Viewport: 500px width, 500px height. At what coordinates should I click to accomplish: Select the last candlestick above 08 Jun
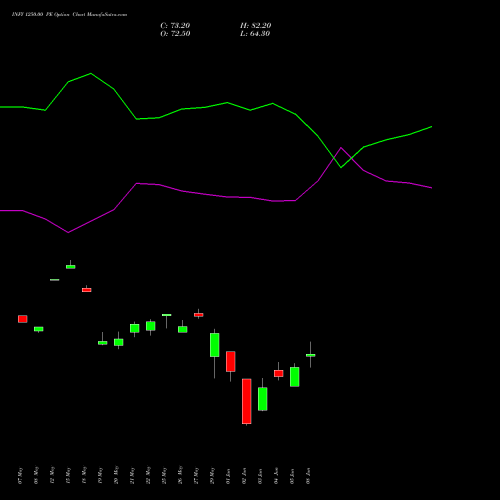pos(311,355)
